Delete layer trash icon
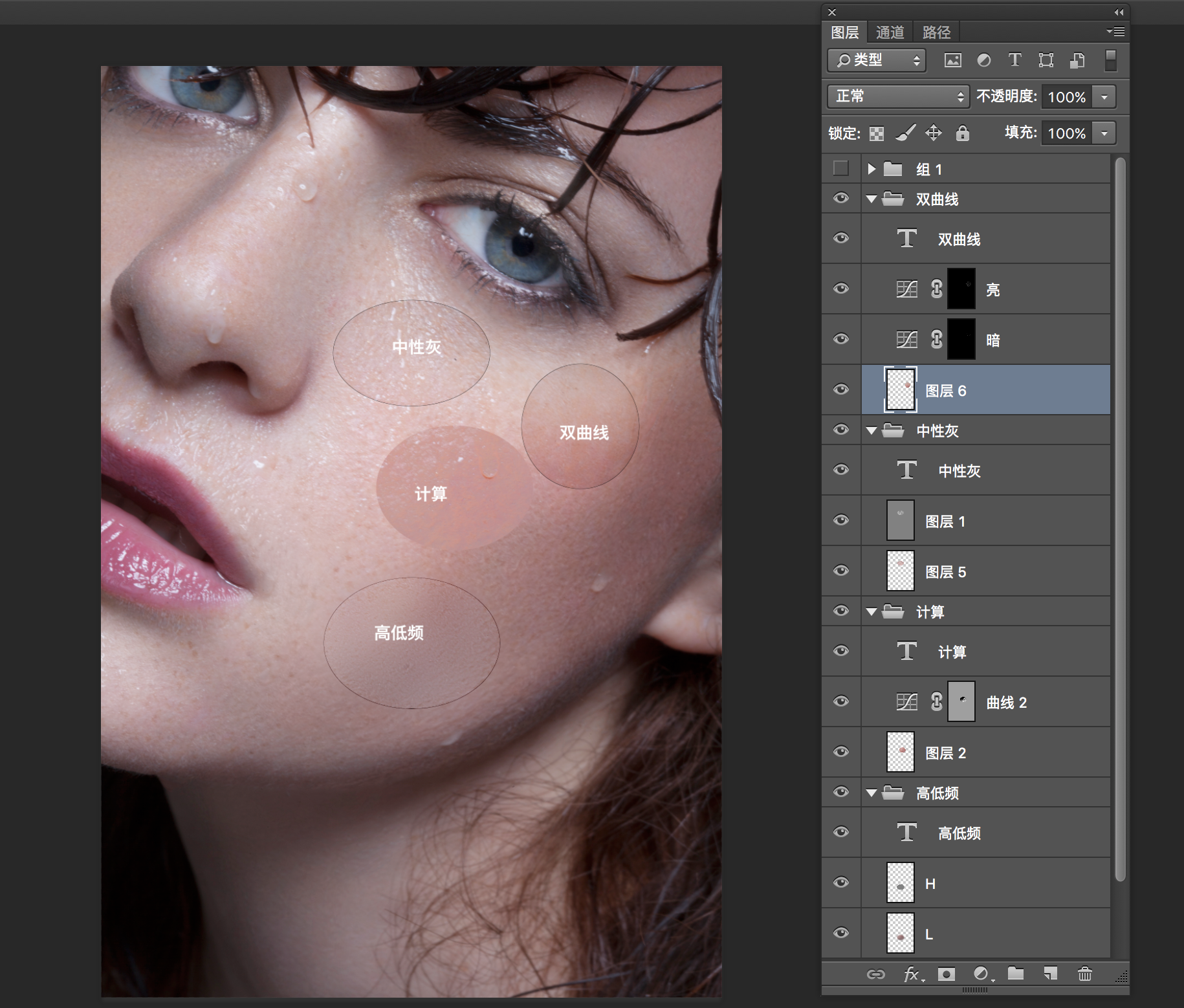1184x1008 pixels. [1085, 973]
